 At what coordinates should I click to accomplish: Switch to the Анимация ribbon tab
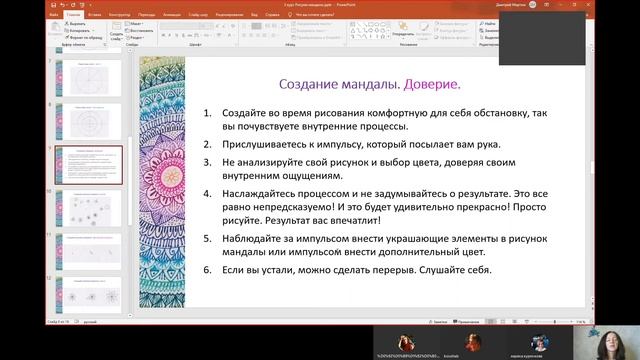tap(172, 15)
